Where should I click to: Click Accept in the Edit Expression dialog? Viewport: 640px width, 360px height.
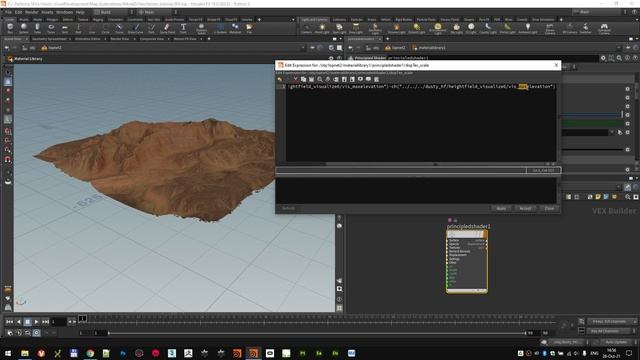tap(525, 208)
